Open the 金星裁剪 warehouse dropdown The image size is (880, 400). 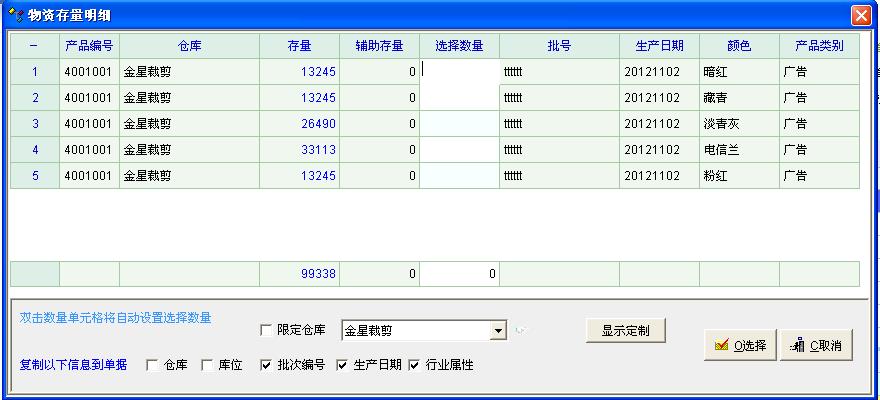[x=498, y=331]
